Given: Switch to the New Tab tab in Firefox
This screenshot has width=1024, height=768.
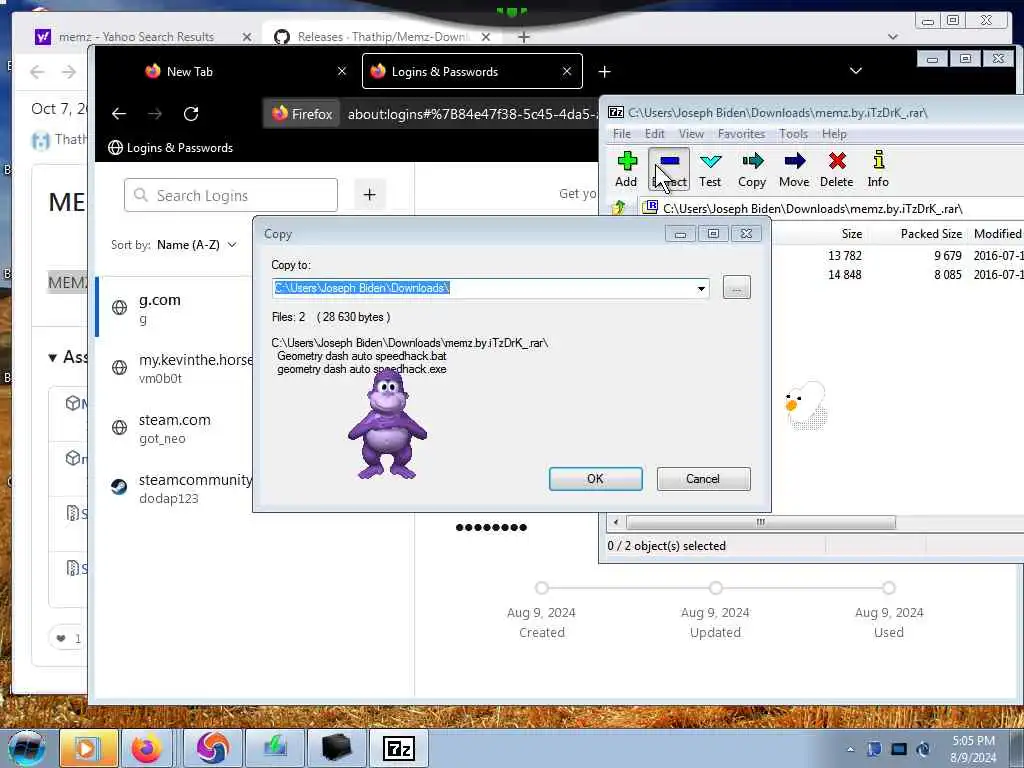Looking at the screenshot, I should [x=189, y=72].
